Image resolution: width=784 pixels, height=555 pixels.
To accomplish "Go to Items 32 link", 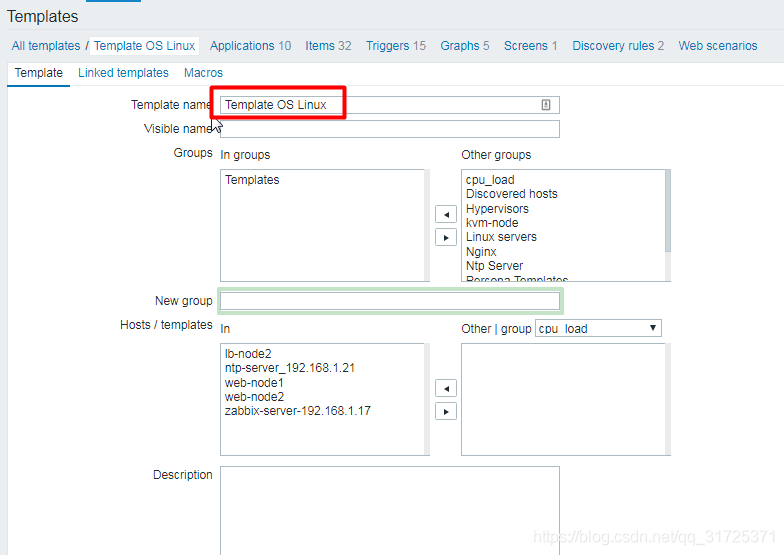I will pos(328,46).
